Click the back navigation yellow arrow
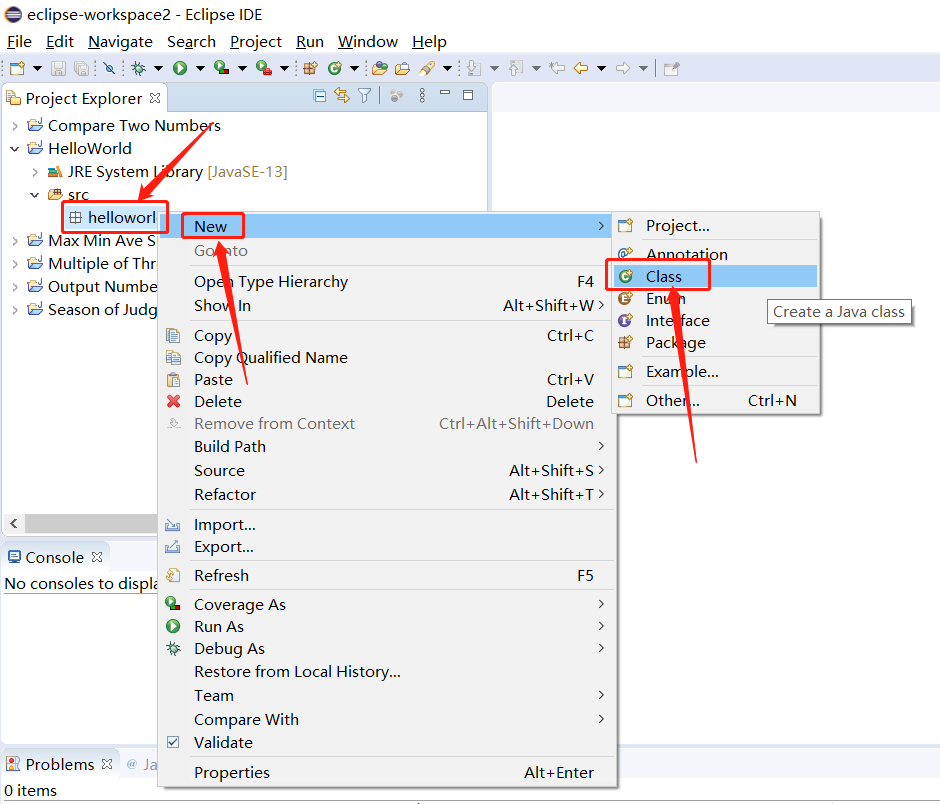 pos(581,68)
